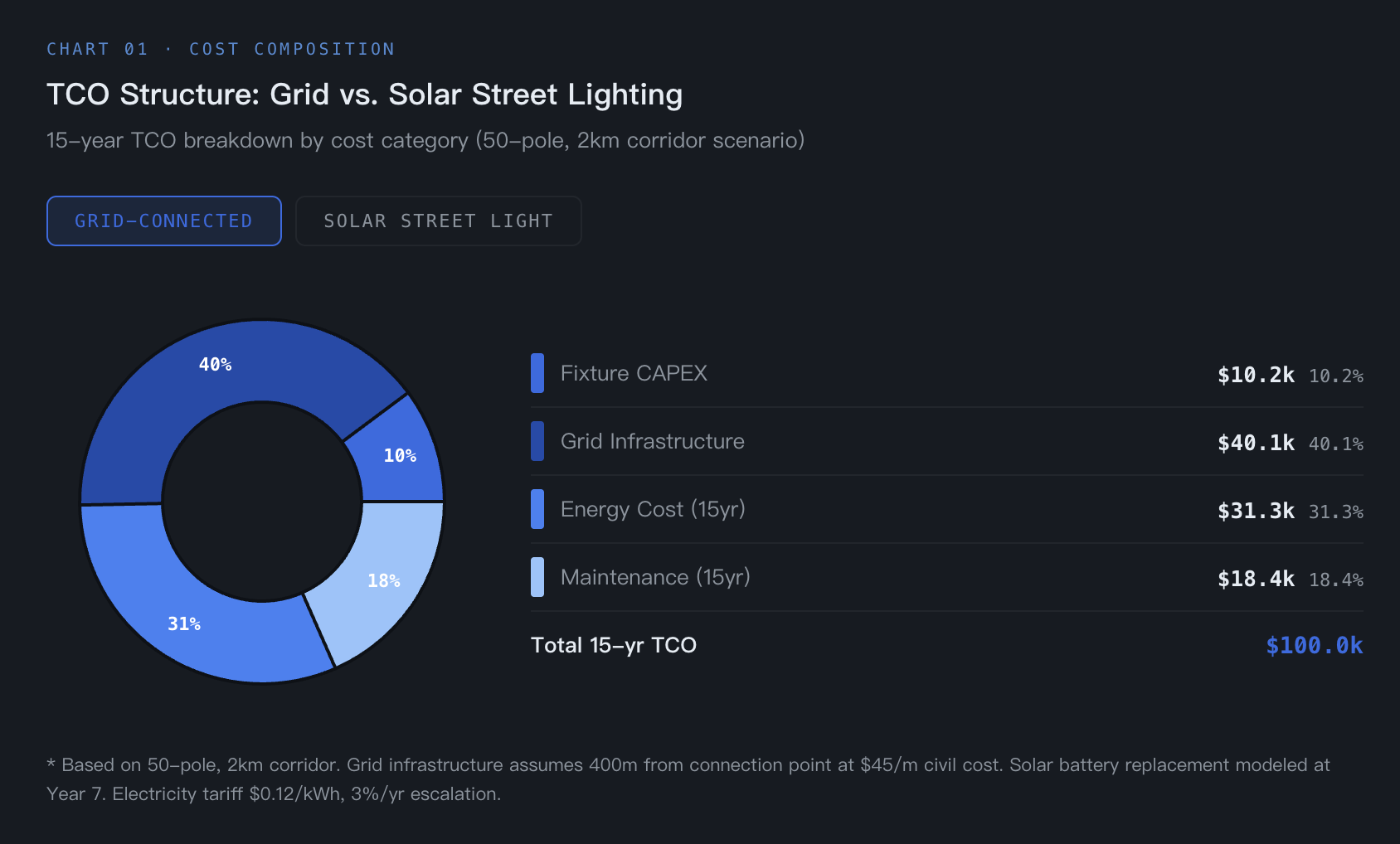Viewport: 1400px width, 844px height.
Task: Click the Grid Infrastructure legend color swatch
Action: (537, 441)
